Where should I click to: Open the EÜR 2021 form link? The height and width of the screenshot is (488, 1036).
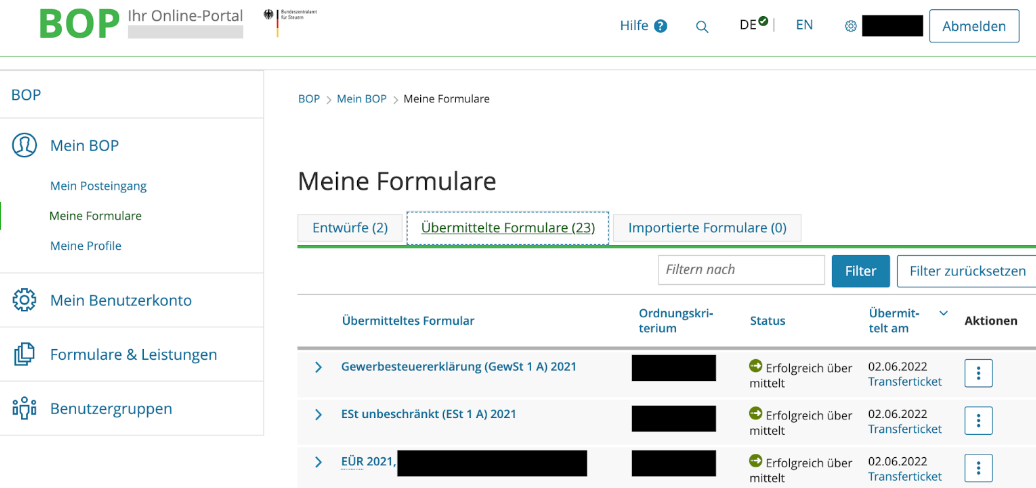tap(368, 462)
